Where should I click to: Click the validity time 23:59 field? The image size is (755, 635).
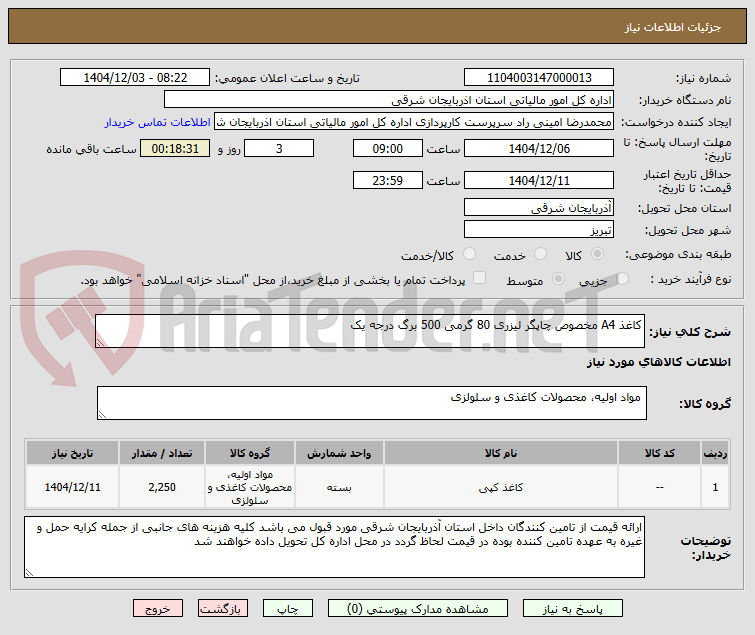(388, 180)
